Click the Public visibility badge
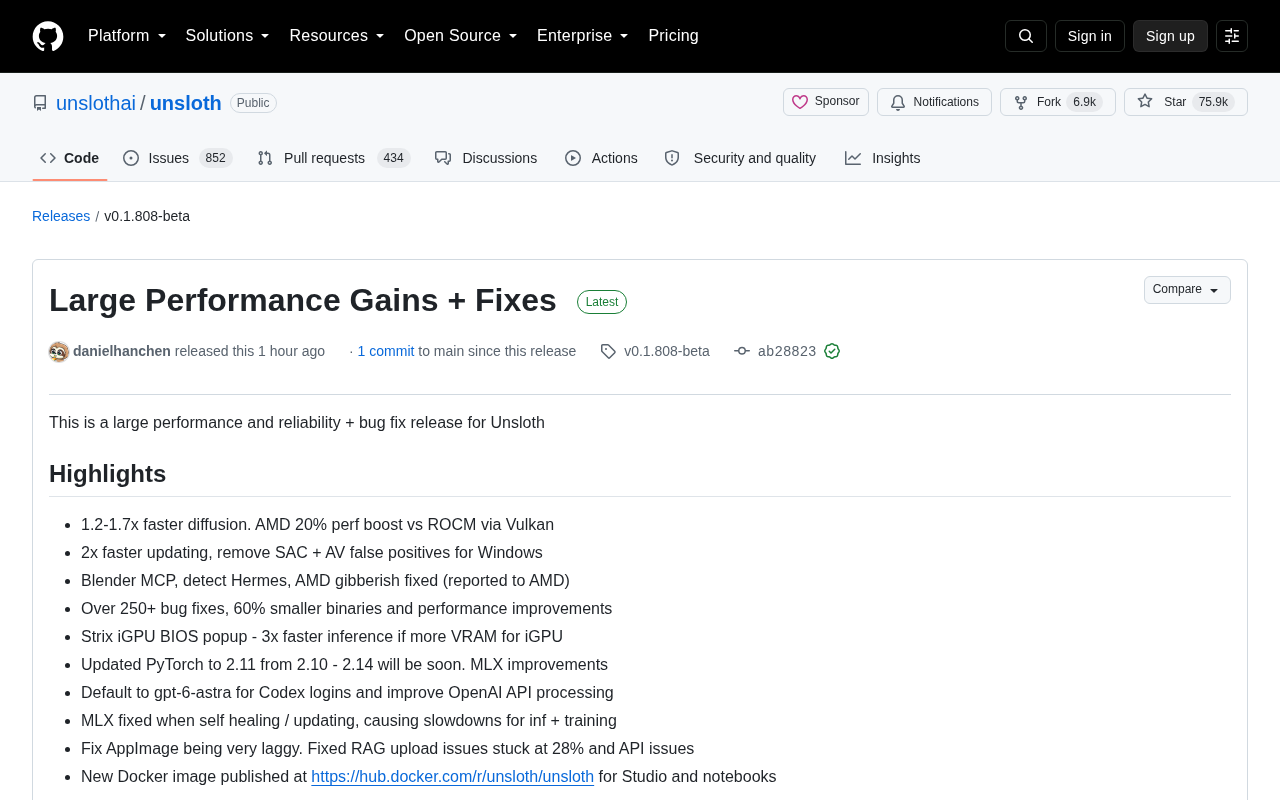Screen dimensions: 1280x800 point(253,103)
